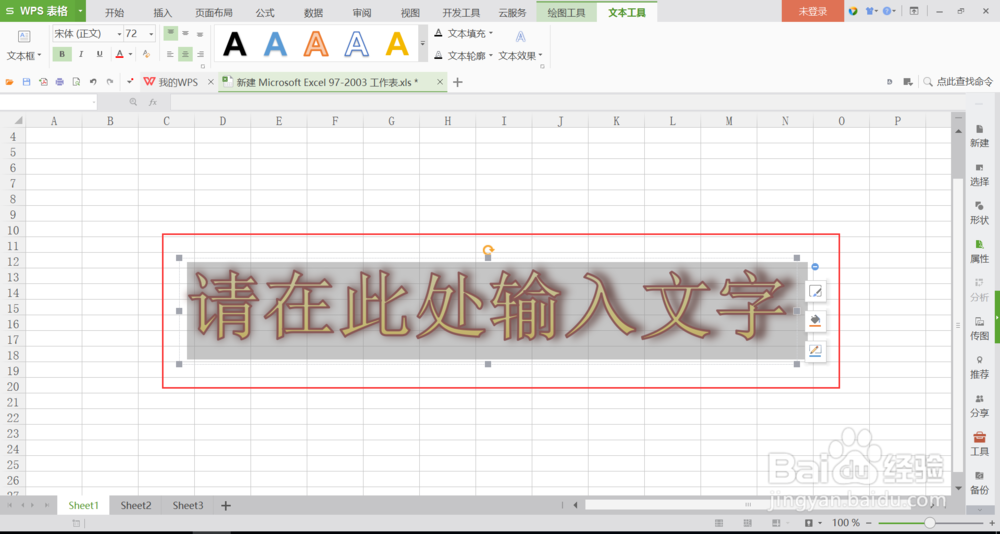Export to PDF from the quick toolbar

click(43, 82)
